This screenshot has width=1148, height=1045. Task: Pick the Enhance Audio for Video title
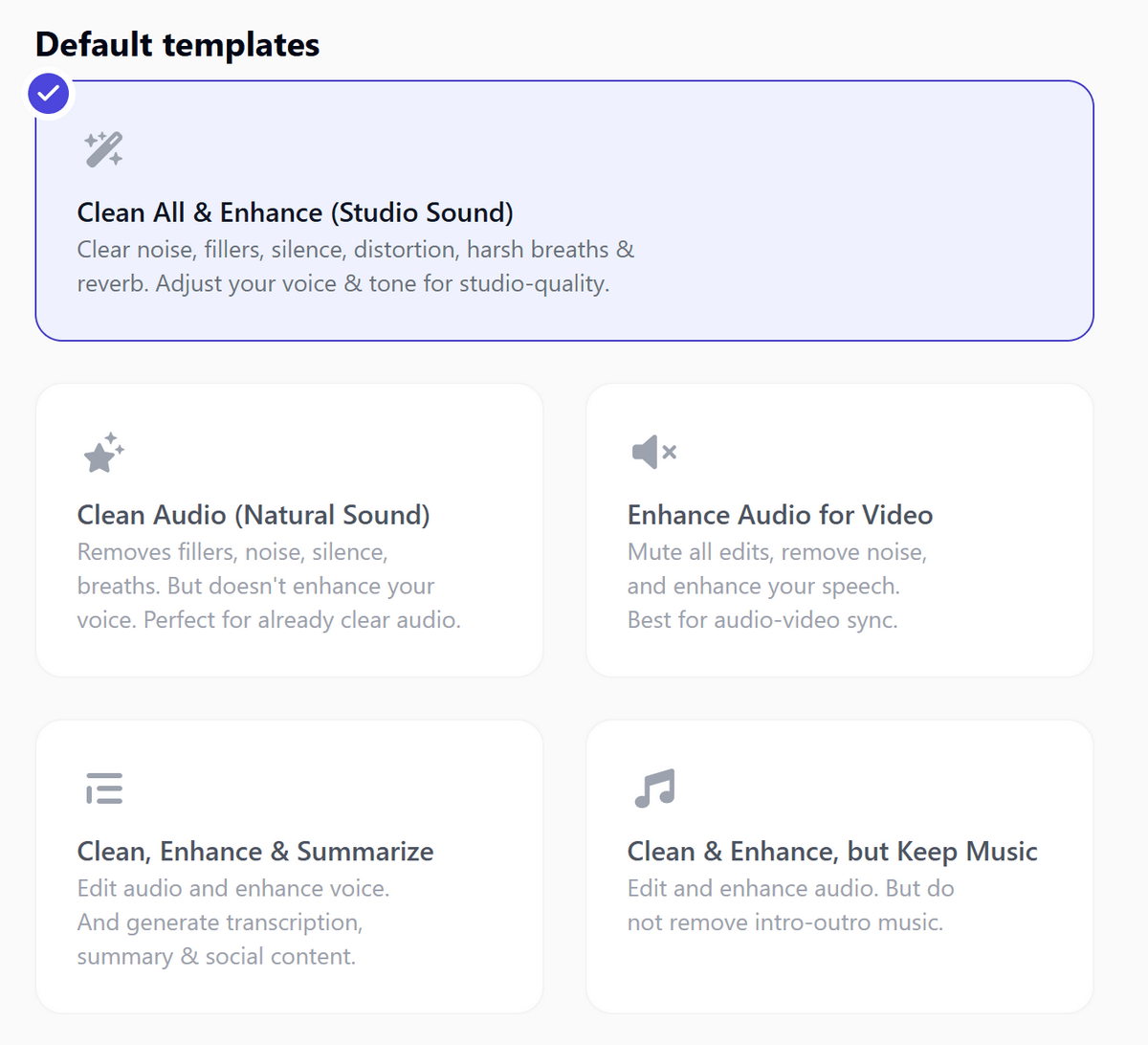point(780,515)
